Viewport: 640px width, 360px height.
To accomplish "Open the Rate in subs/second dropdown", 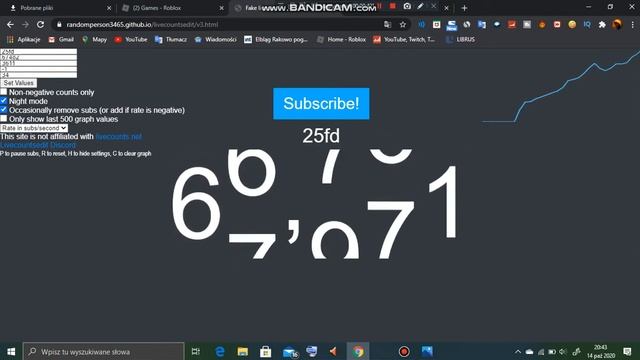I will 34,128.
